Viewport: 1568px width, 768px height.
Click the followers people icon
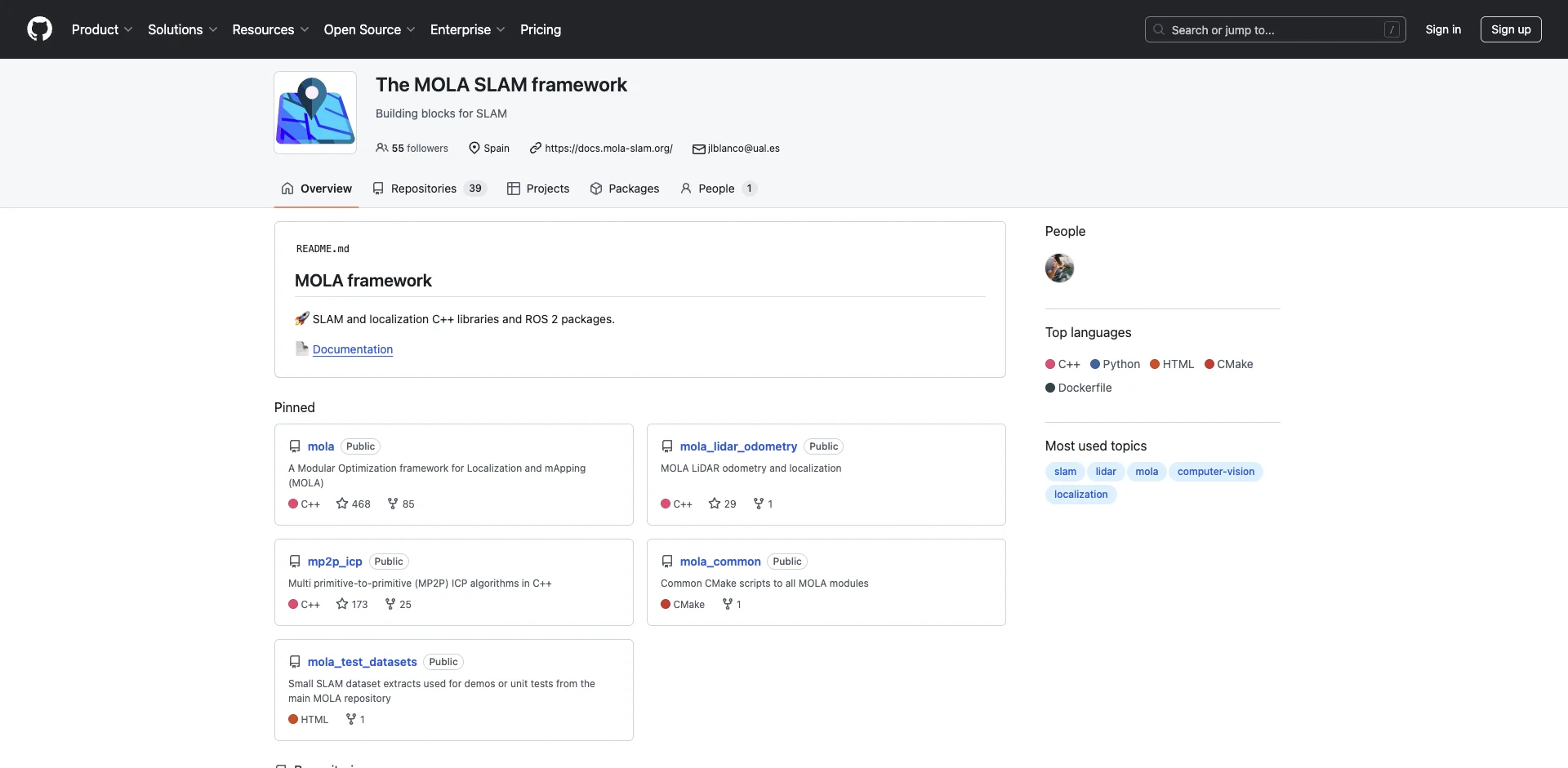coord(381,148)
